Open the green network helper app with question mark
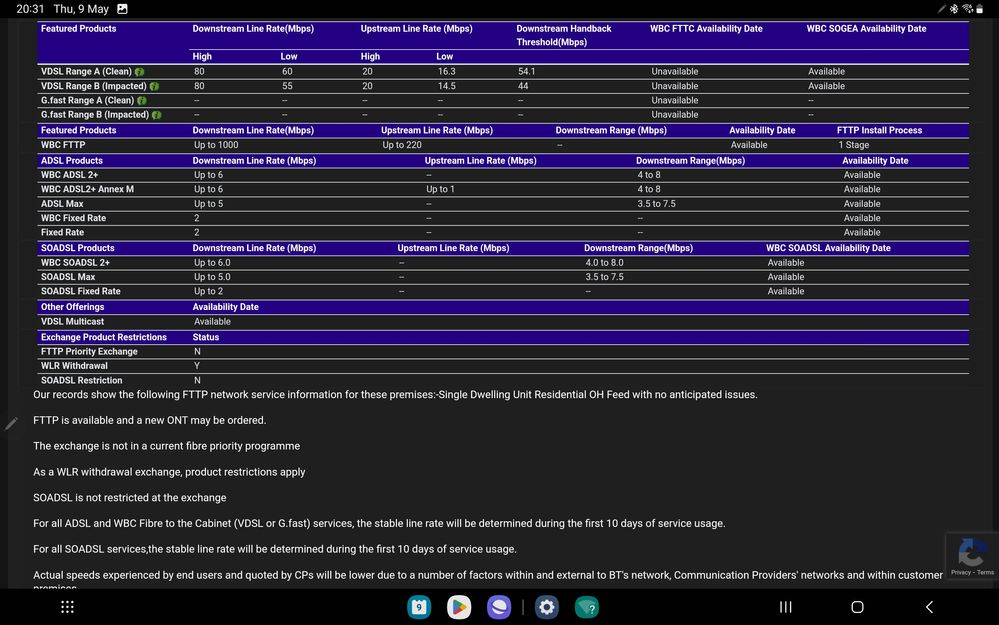Viewport: 999px width, 625px height. click(x=587, y=607)
